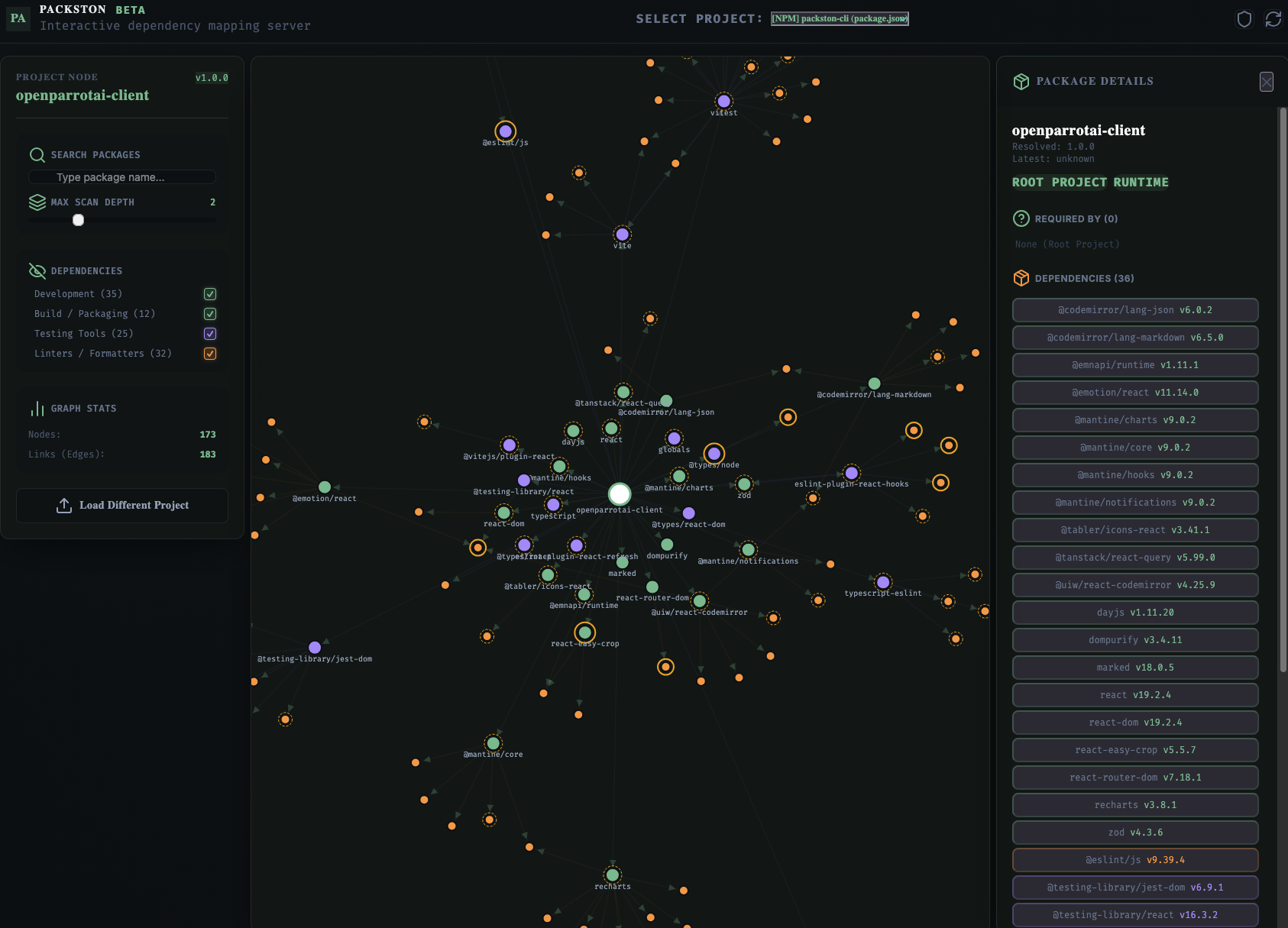Open recharts v3.8.1 dependency
The height and width of the screenshot is (928, 1288).
(x=1135, y=805)
